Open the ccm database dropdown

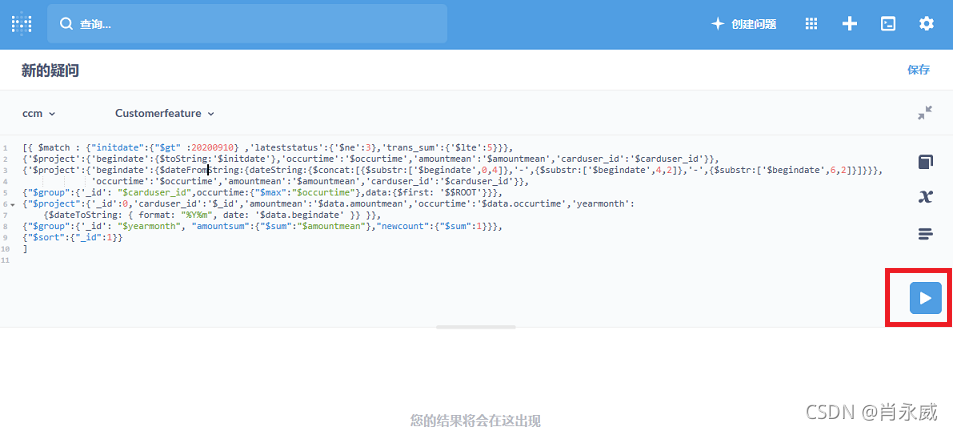coord(39,114)
